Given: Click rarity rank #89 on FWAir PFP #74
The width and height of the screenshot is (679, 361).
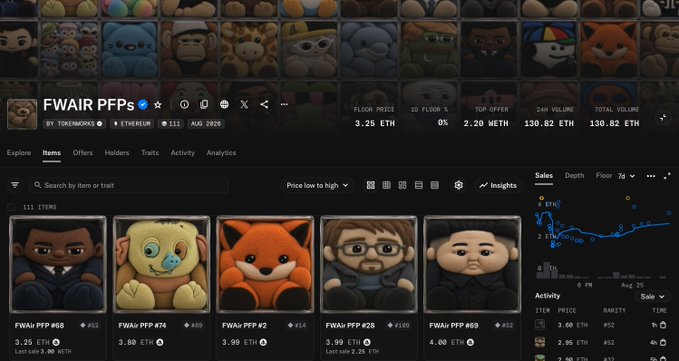Looking at the screenshot, I should (194, 326).
